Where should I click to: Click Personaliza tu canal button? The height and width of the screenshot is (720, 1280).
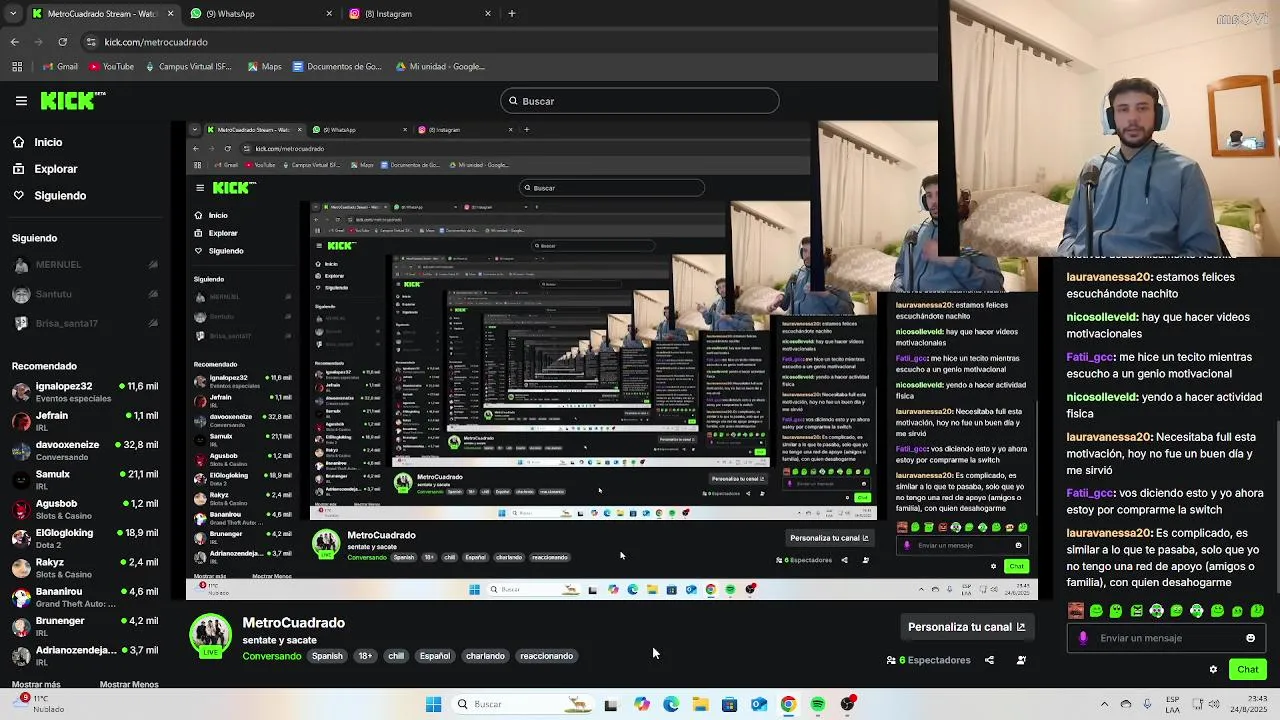pyautogui.click(x=966, y=627)
